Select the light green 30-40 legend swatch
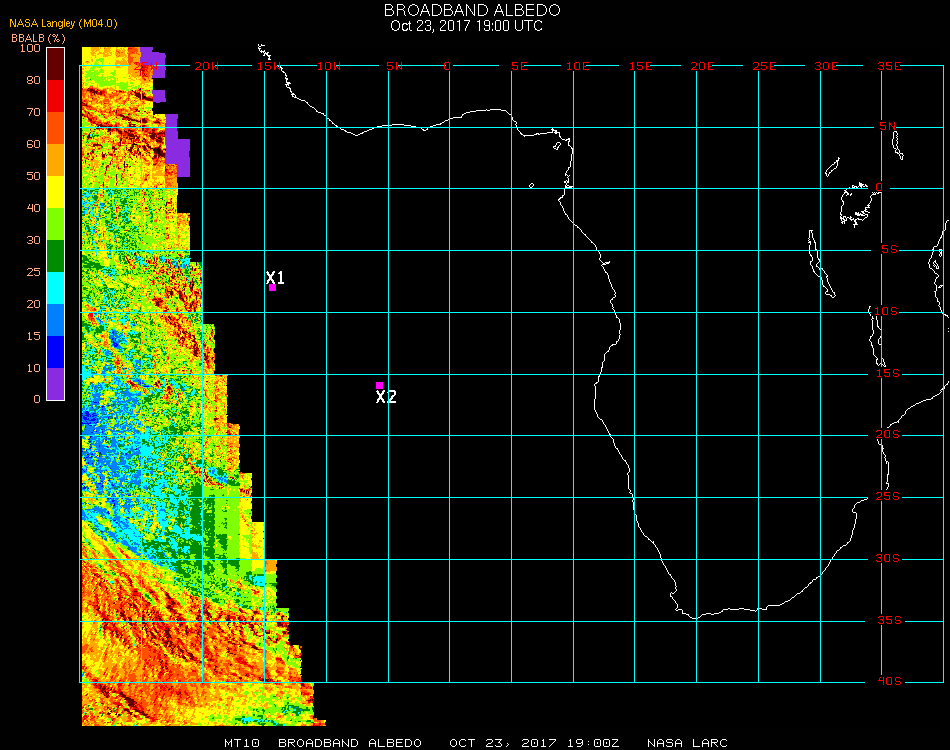This screenshot has width=950, height=750. 56,224
